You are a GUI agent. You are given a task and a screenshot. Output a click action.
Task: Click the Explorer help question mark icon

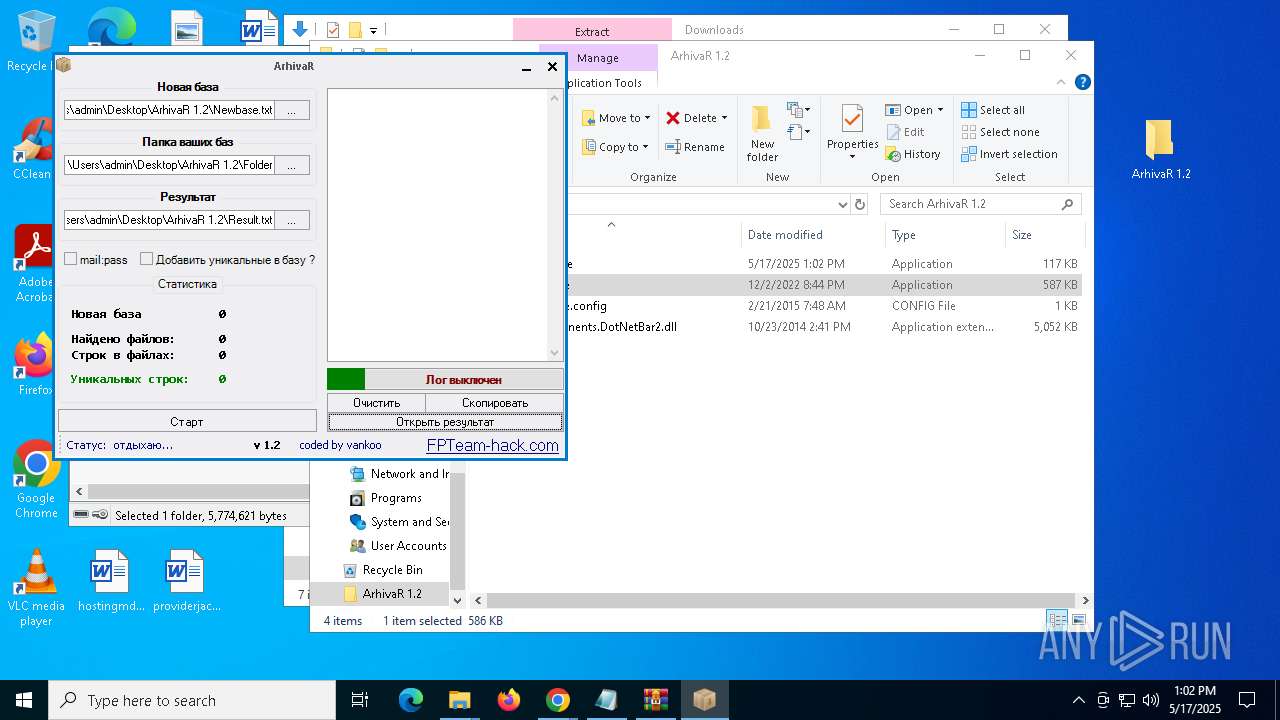point(1082,82)
